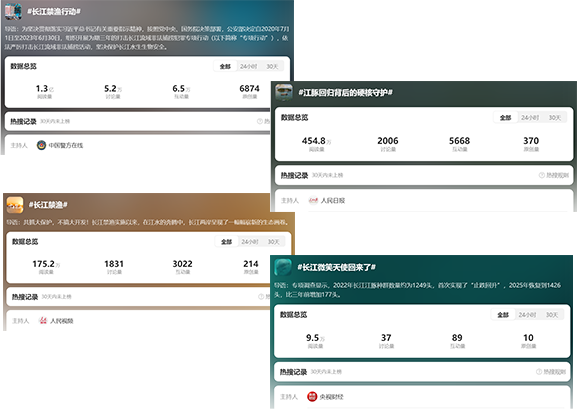
Task: Click the 中国警方在线 host avatar icon
Action: (x=41, y=145)
